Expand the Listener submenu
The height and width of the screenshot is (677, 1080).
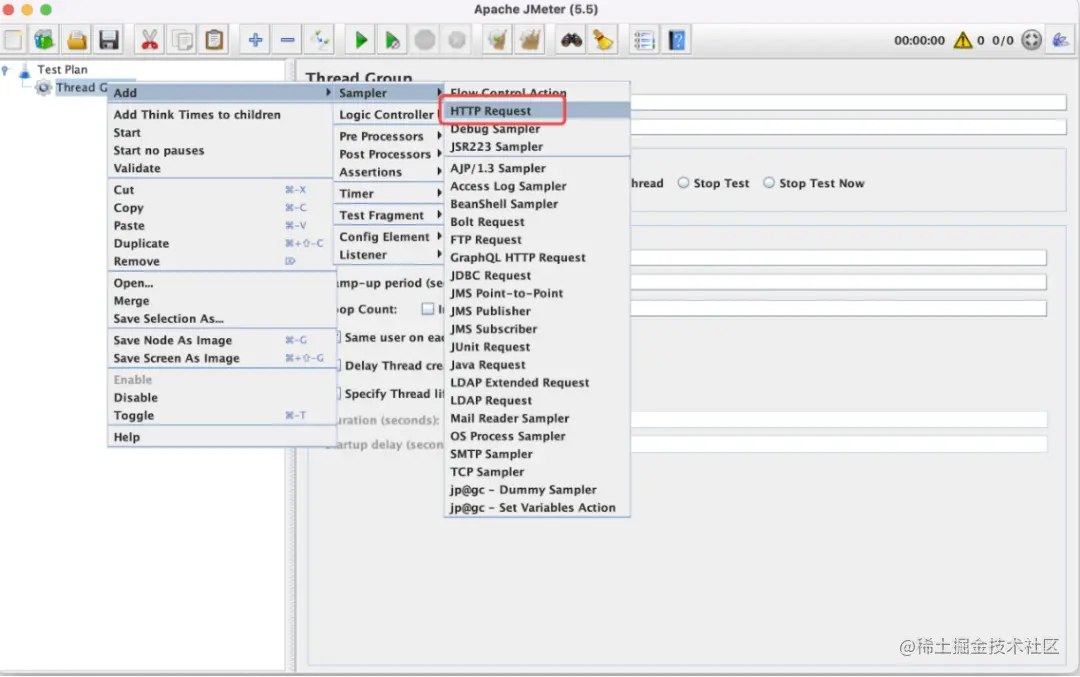tap(388, 254)
